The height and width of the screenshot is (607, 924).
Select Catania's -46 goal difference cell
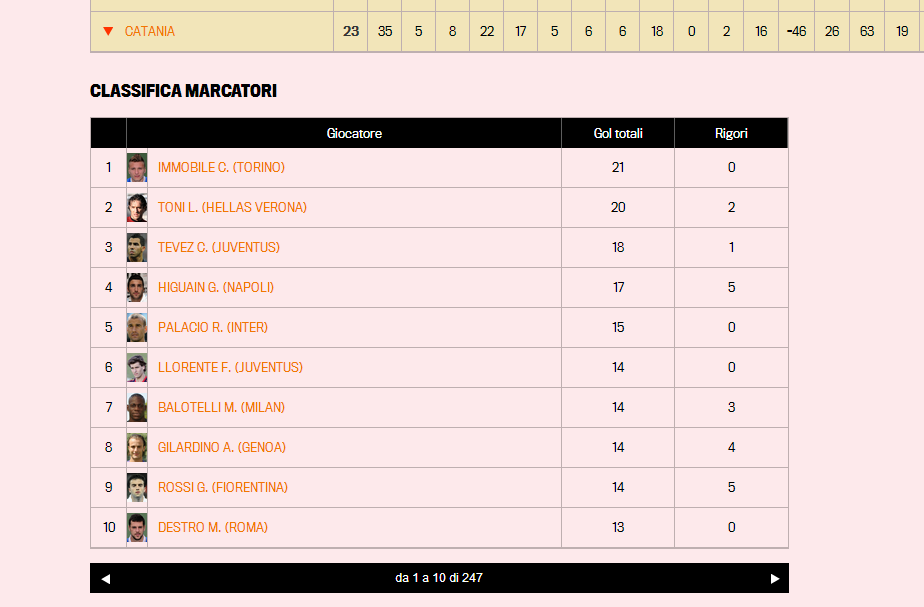click(x=796, y=31)
